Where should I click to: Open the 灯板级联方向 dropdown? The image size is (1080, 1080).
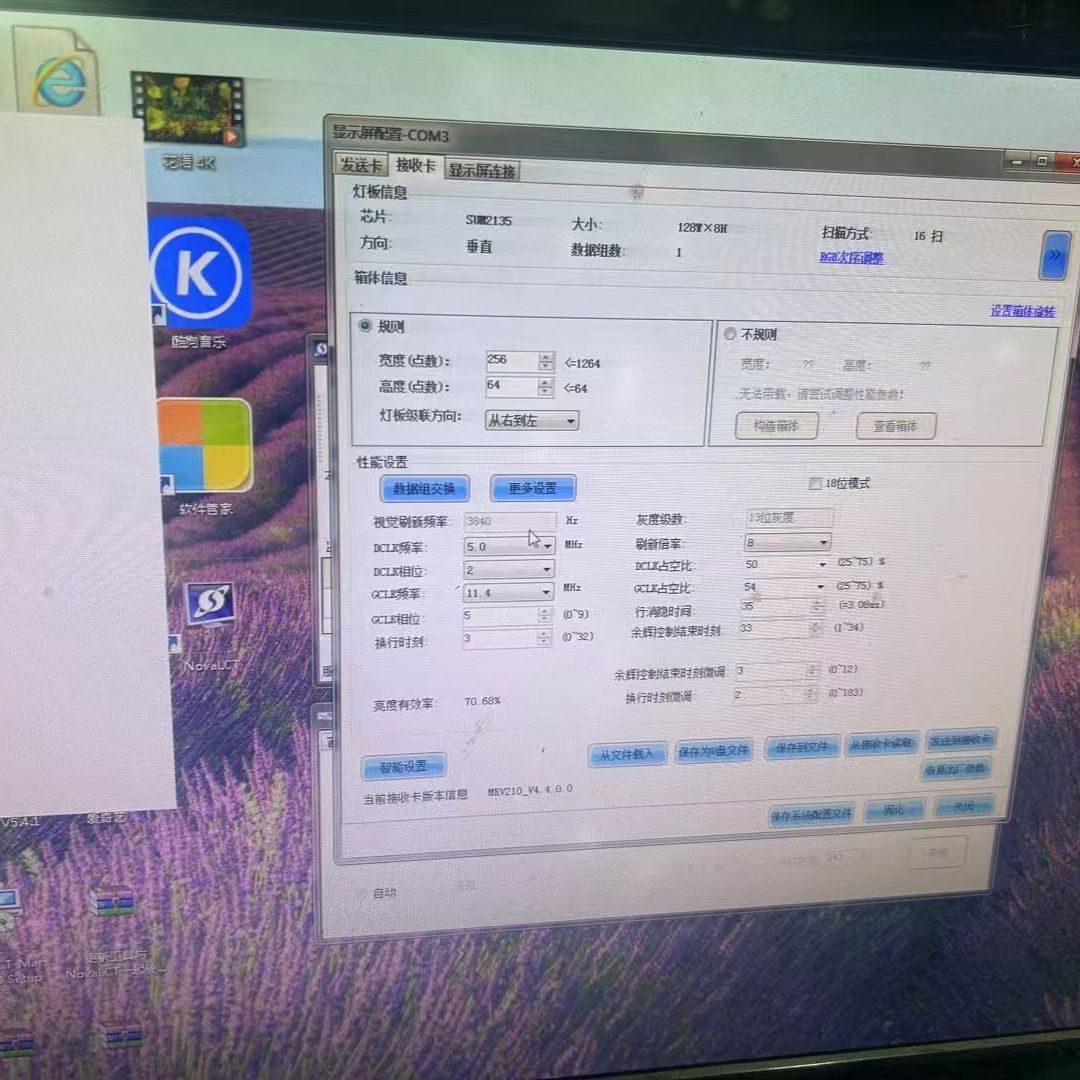[x=532, y=420]
